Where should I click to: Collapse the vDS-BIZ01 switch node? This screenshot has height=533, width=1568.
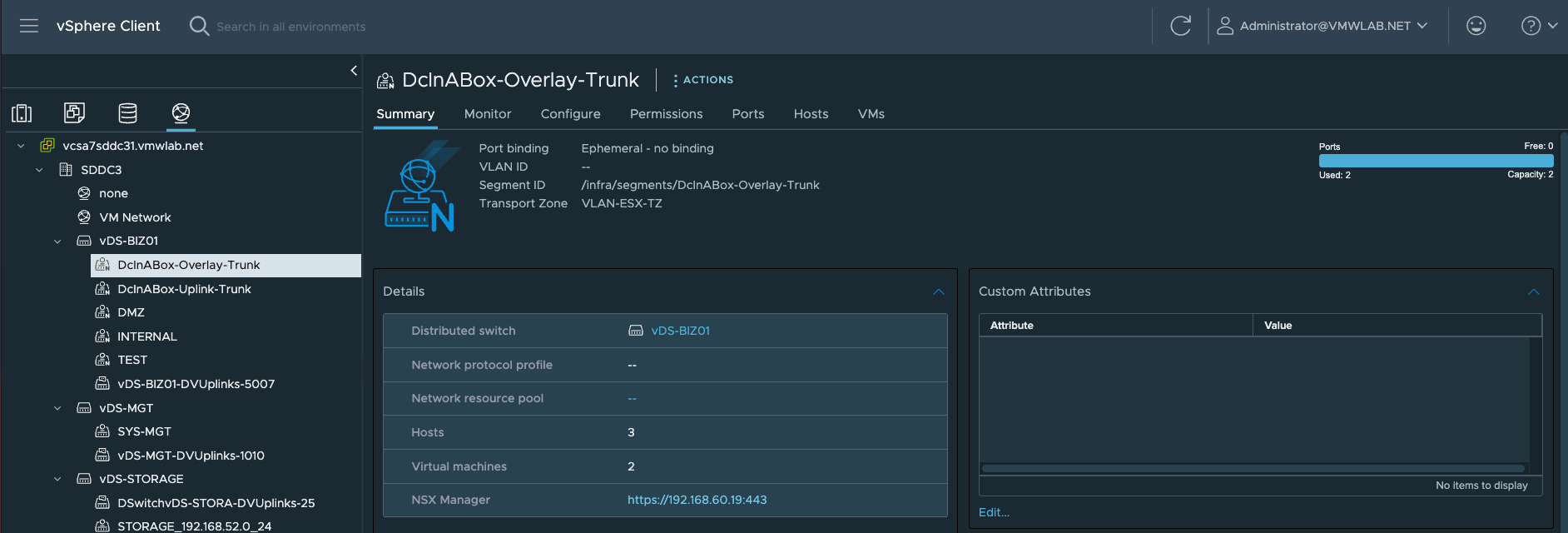[x=57, y=242]
